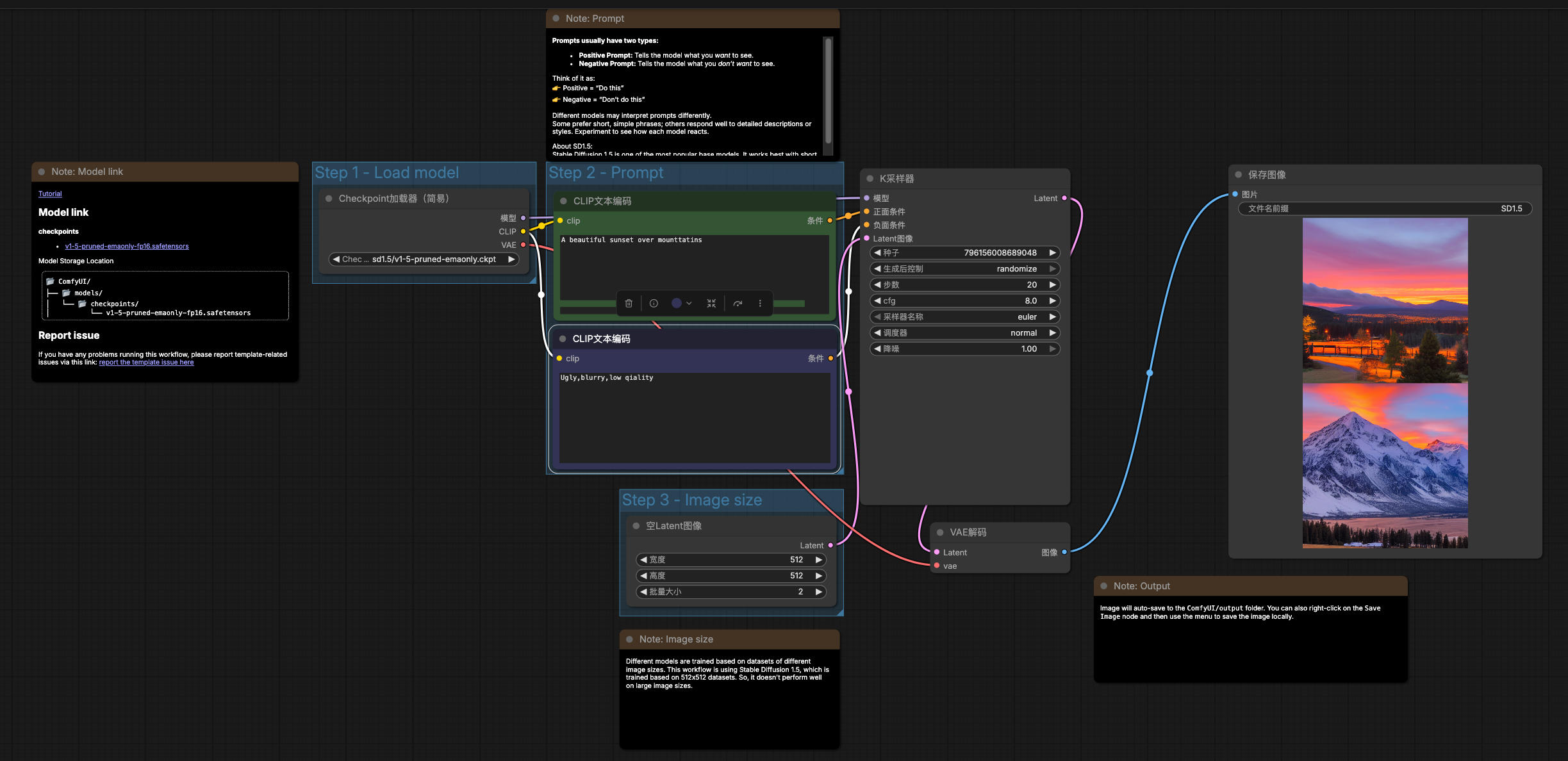Click the report the template issue here link
This screenshot has width=1568, height=761.
[x=146, y=363]
